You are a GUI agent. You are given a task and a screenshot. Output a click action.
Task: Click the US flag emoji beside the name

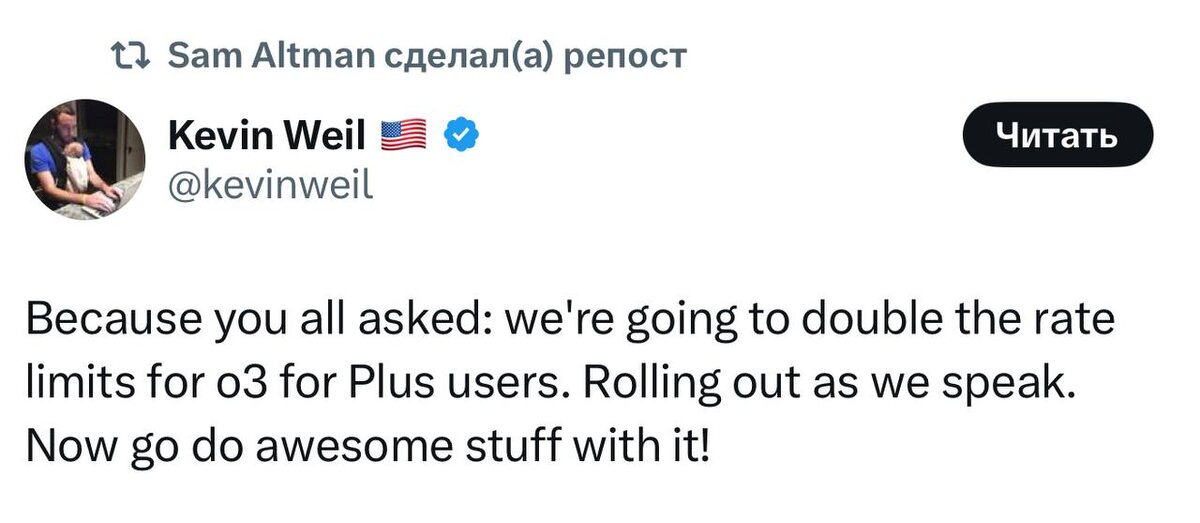pyautogui.click(x=403, y=135)
